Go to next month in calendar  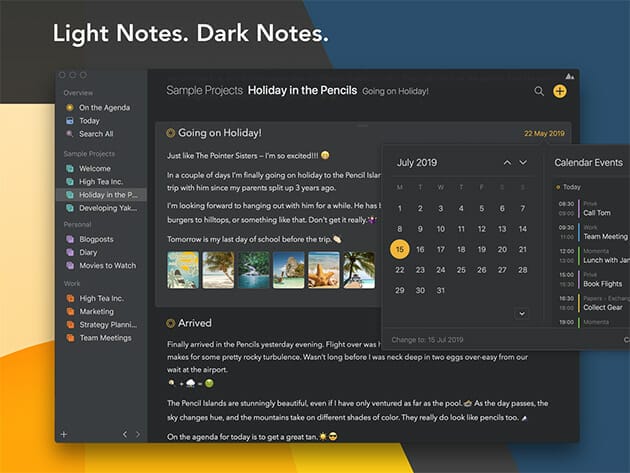[x=523, y=162]
